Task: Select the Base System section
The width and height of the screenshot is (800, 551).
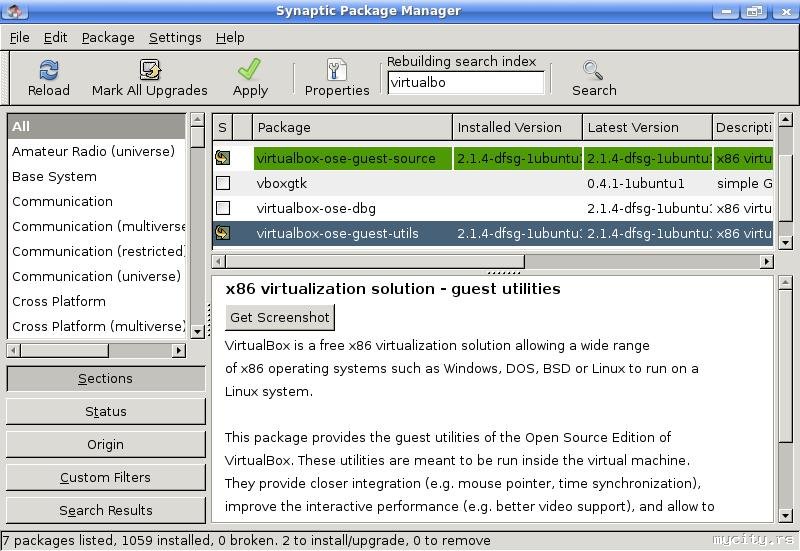Action: 96,177
